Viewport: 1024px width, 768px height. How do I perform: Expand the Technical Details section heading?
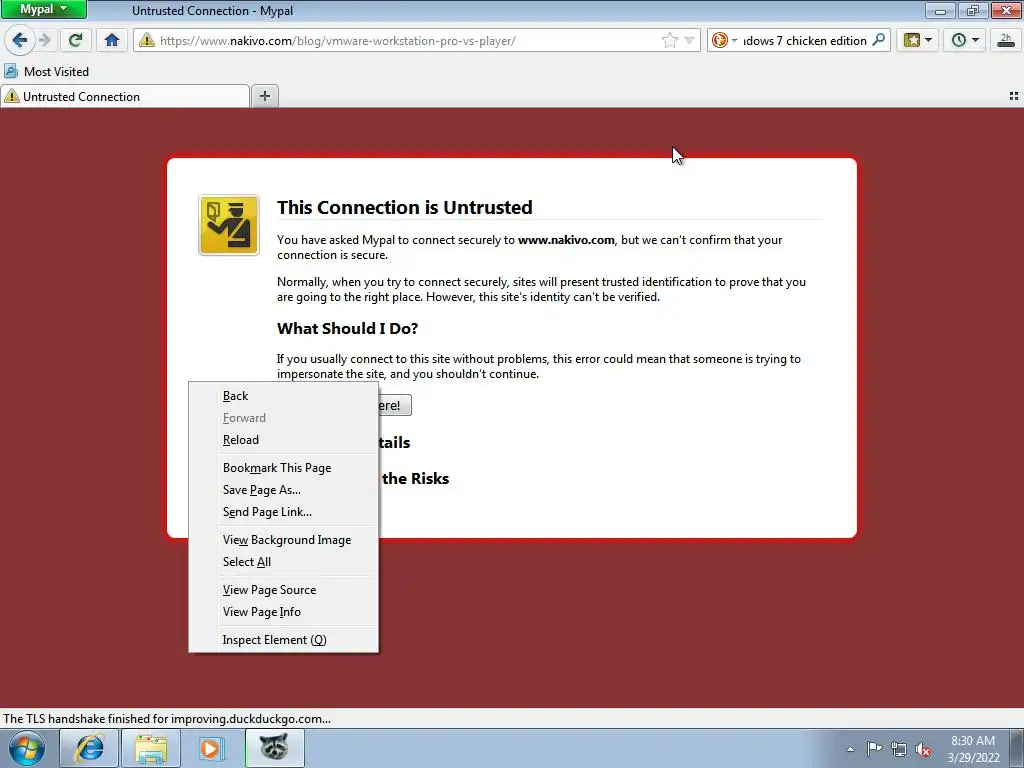pos(394,443)
